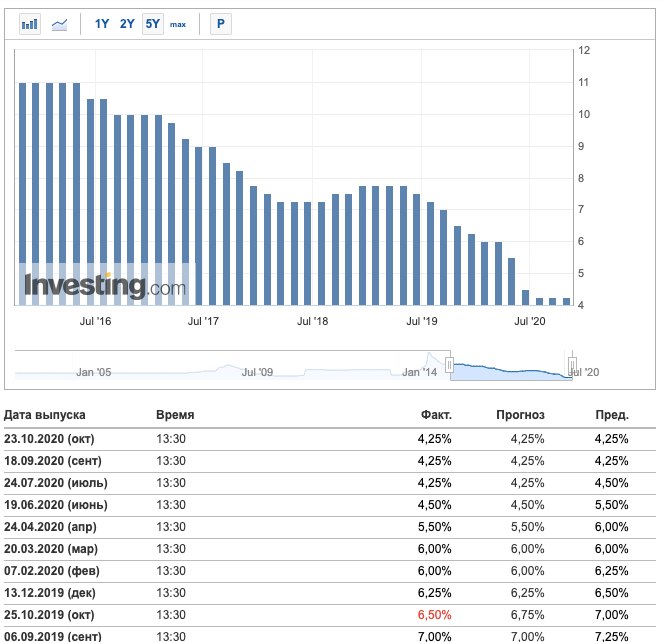Select the 5Y time range
This screenshot has width=666, height=642.
[x=152, y=24]
